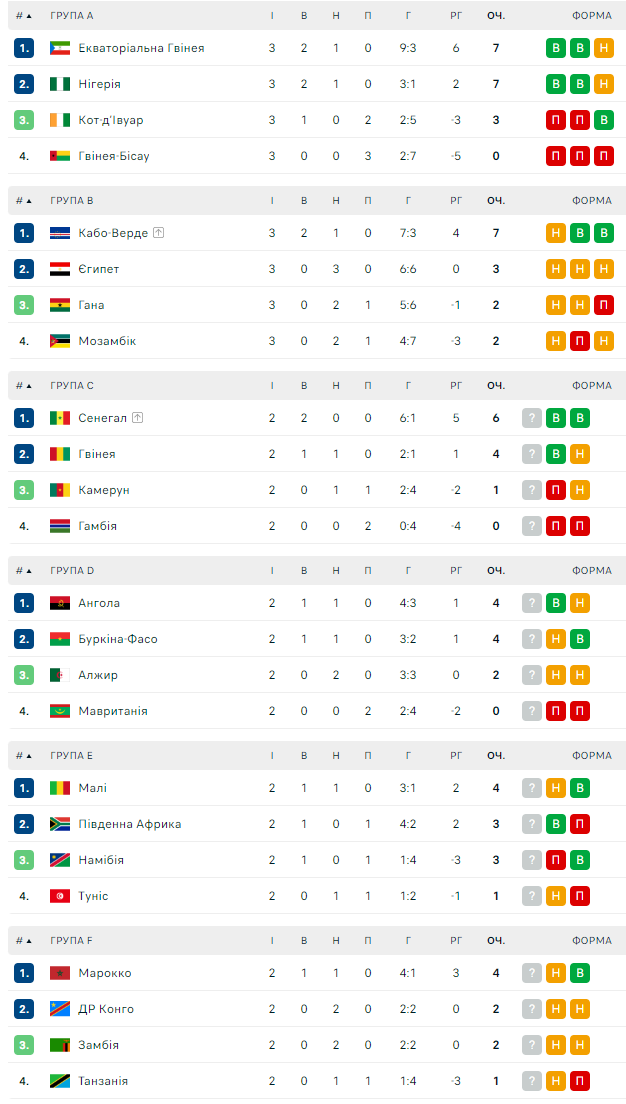The width and height of the screenshot is (626, 1104).
Task: Click the Екваторіальна Гвінея flag icon
Action: (60, 48)
